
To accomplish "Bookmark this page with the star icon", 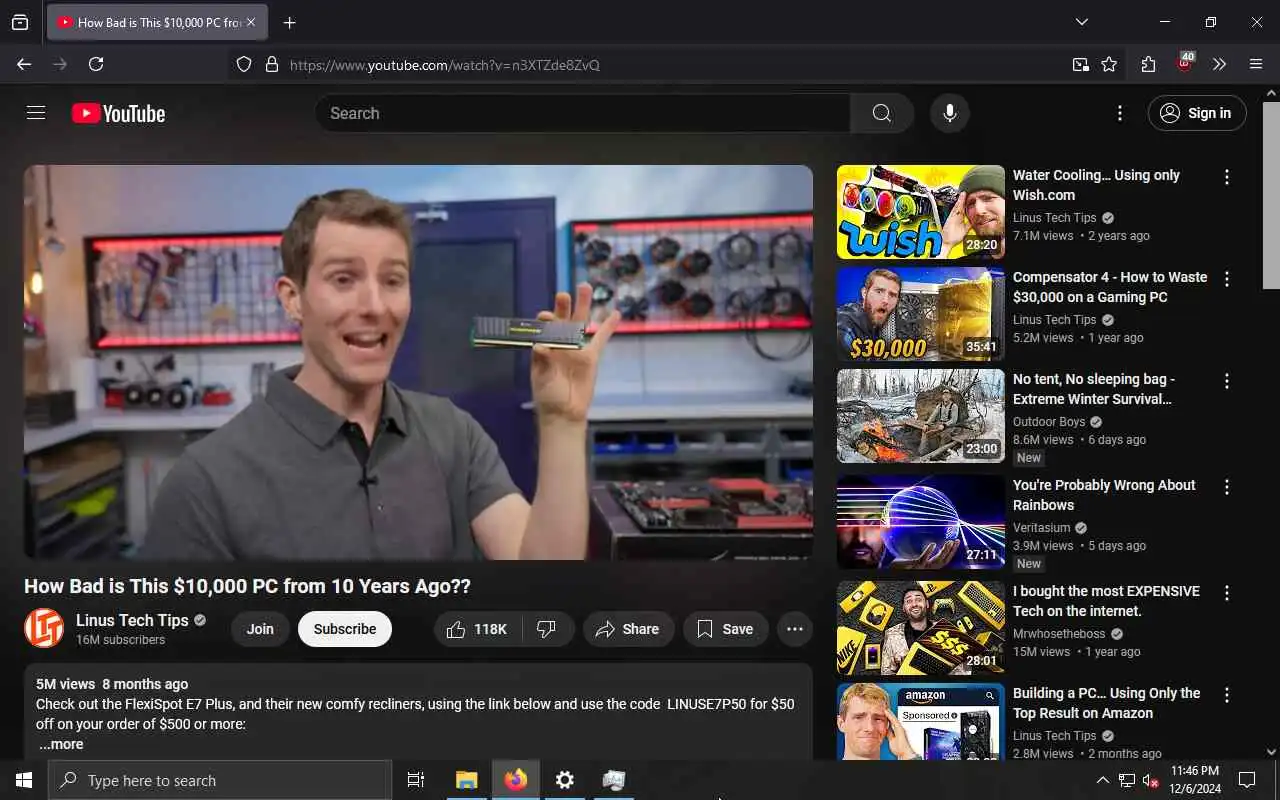I will pyautogui.click(x=1109, y=64).
